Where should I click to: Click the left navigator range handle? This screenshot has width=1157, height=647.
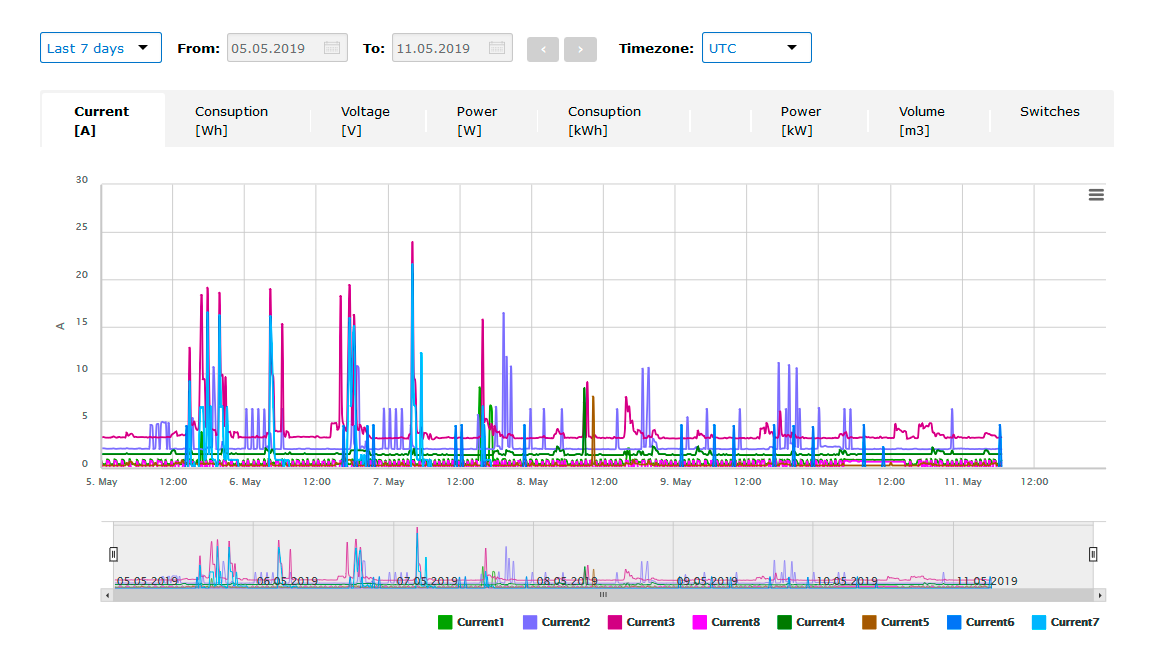[x=114, y=554]
